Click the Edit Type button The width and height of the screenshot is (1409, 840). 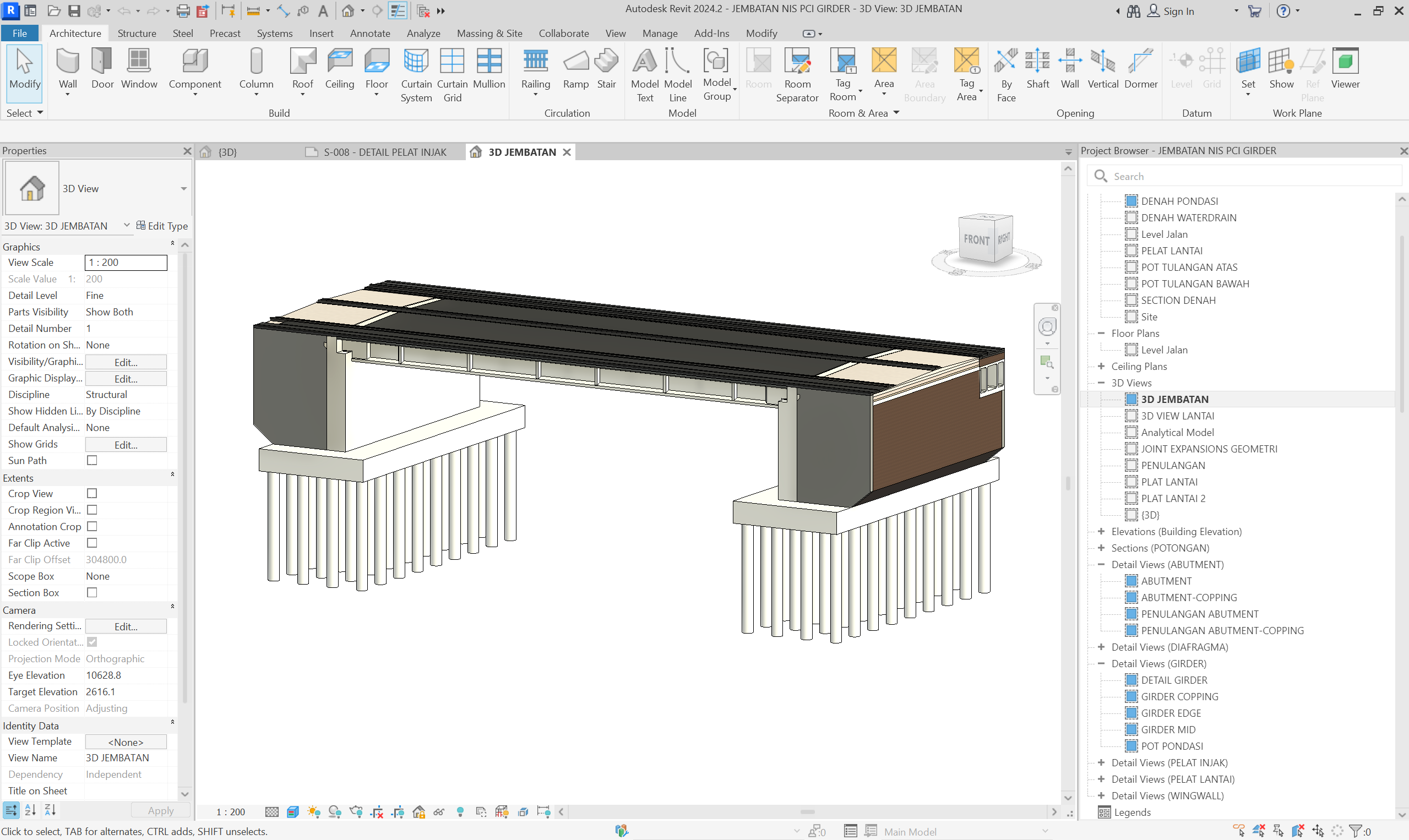click(x=162, y=226)
